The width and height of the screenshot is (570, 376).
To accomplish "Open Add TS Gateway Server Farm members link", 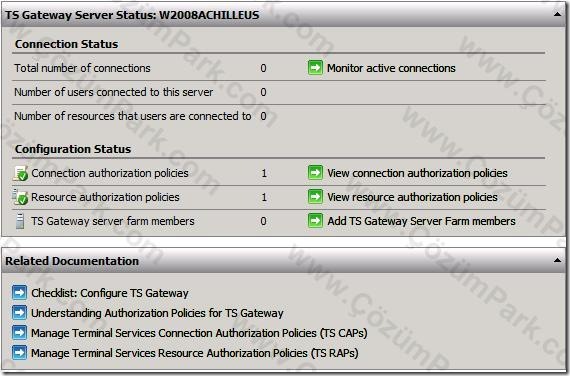I will click(421, 221).
